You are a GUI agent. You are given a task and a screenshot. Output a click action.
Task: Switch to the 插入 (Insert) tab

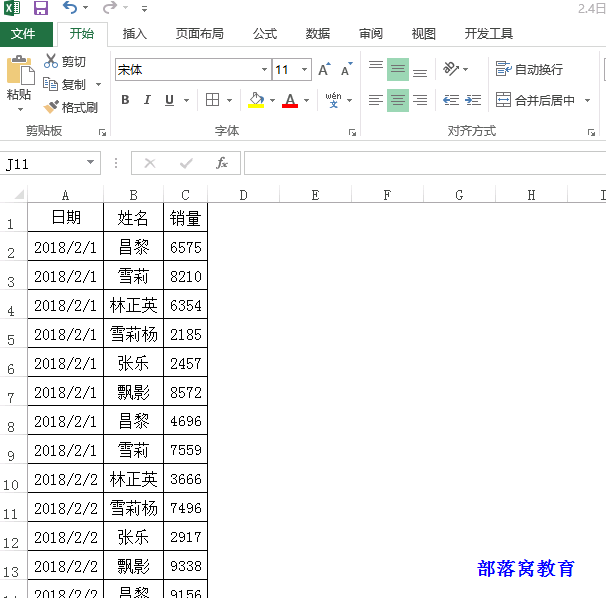(x=134, y=34)
